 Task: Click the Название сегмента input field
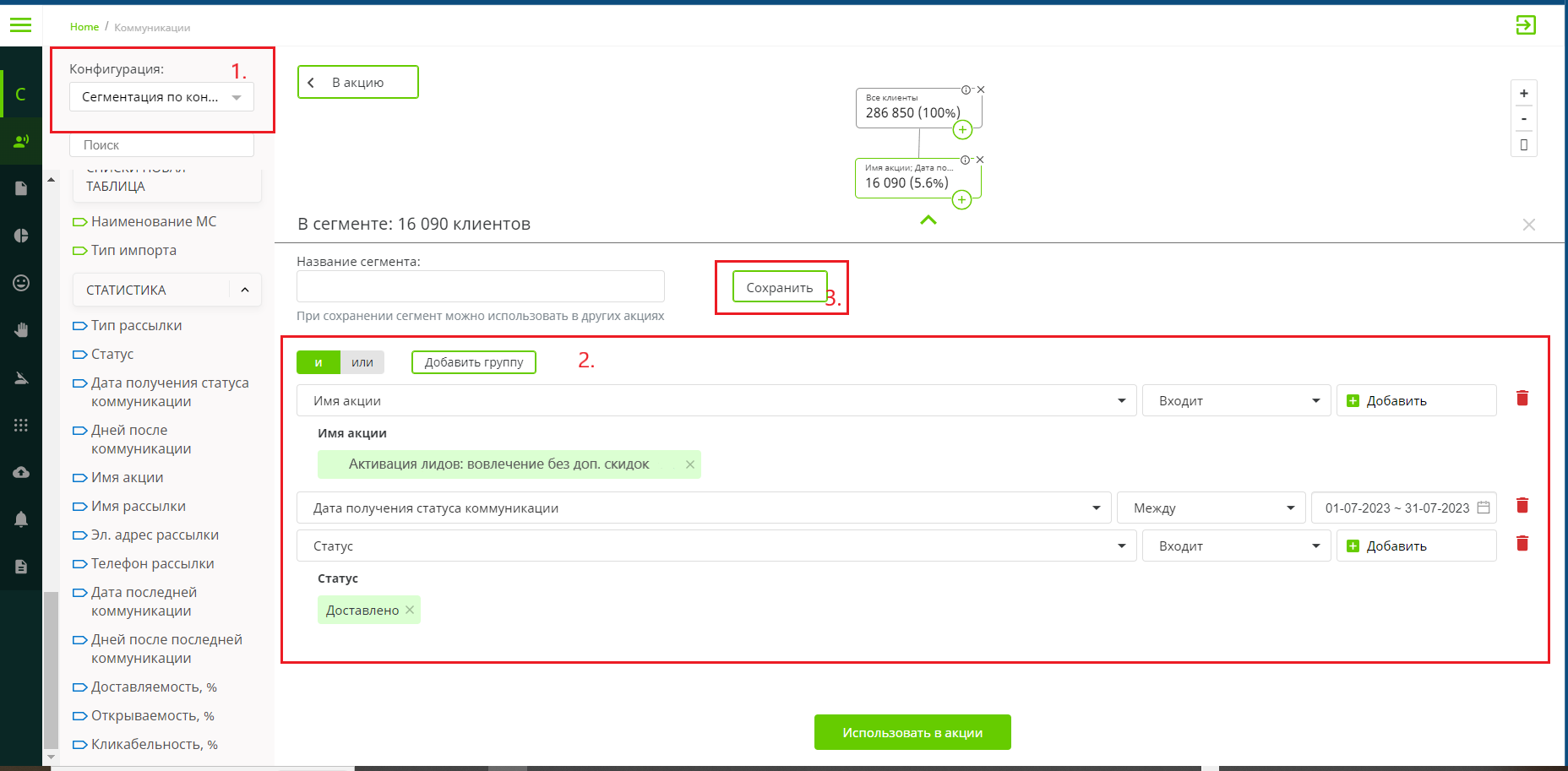(480, 286)
